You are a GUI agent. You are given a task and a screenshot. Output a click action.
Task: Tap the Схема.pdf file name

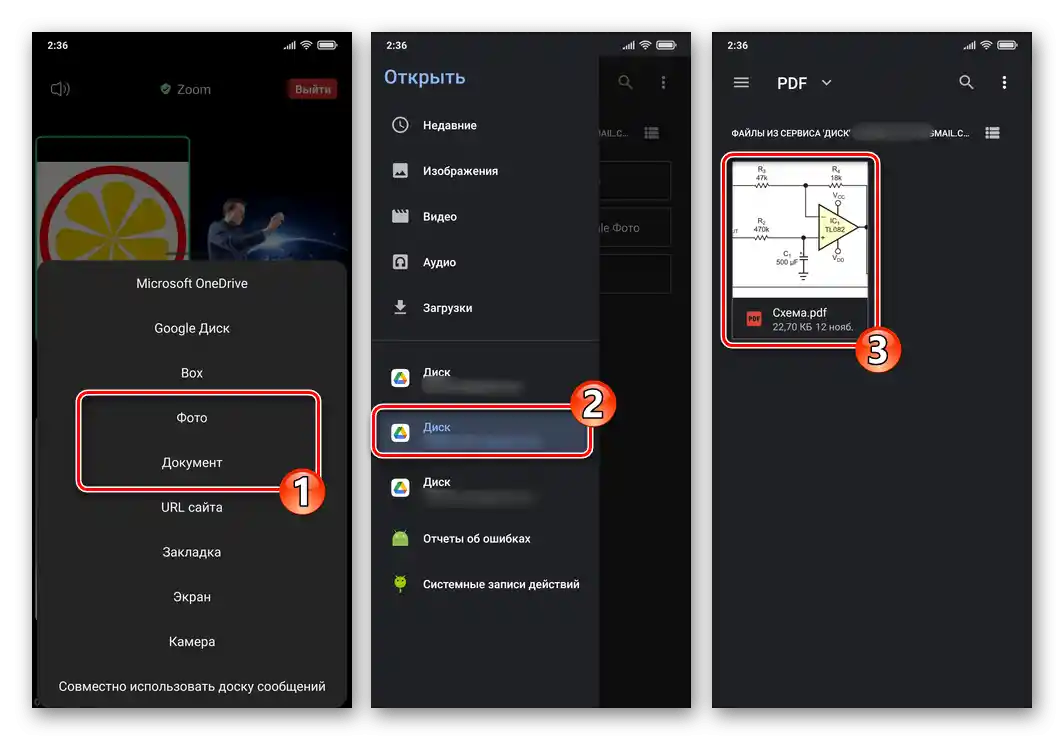pos(799,313)
